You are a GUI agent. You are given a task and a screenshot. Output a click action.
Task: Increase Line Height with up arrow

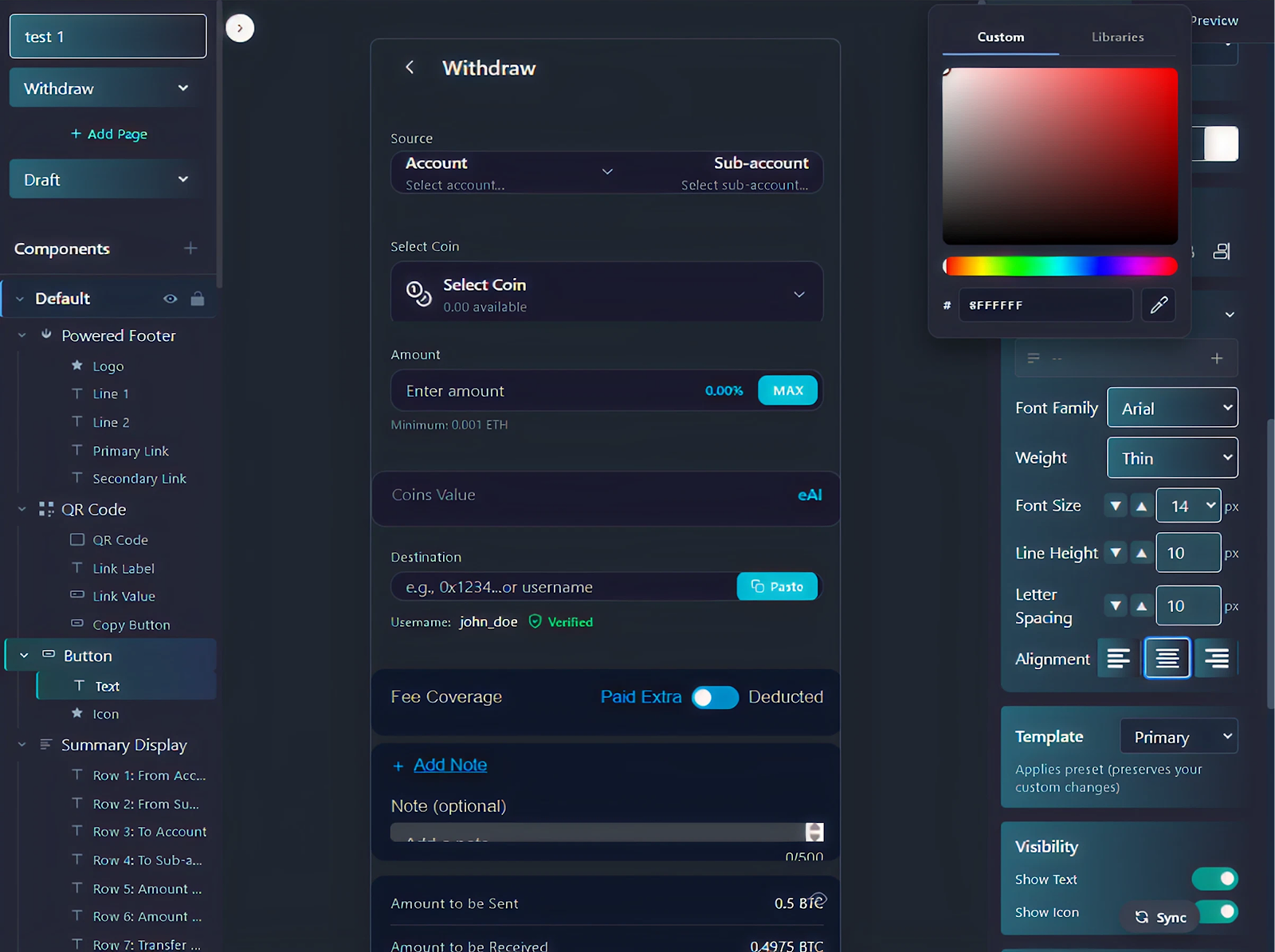click(1142, 553)
